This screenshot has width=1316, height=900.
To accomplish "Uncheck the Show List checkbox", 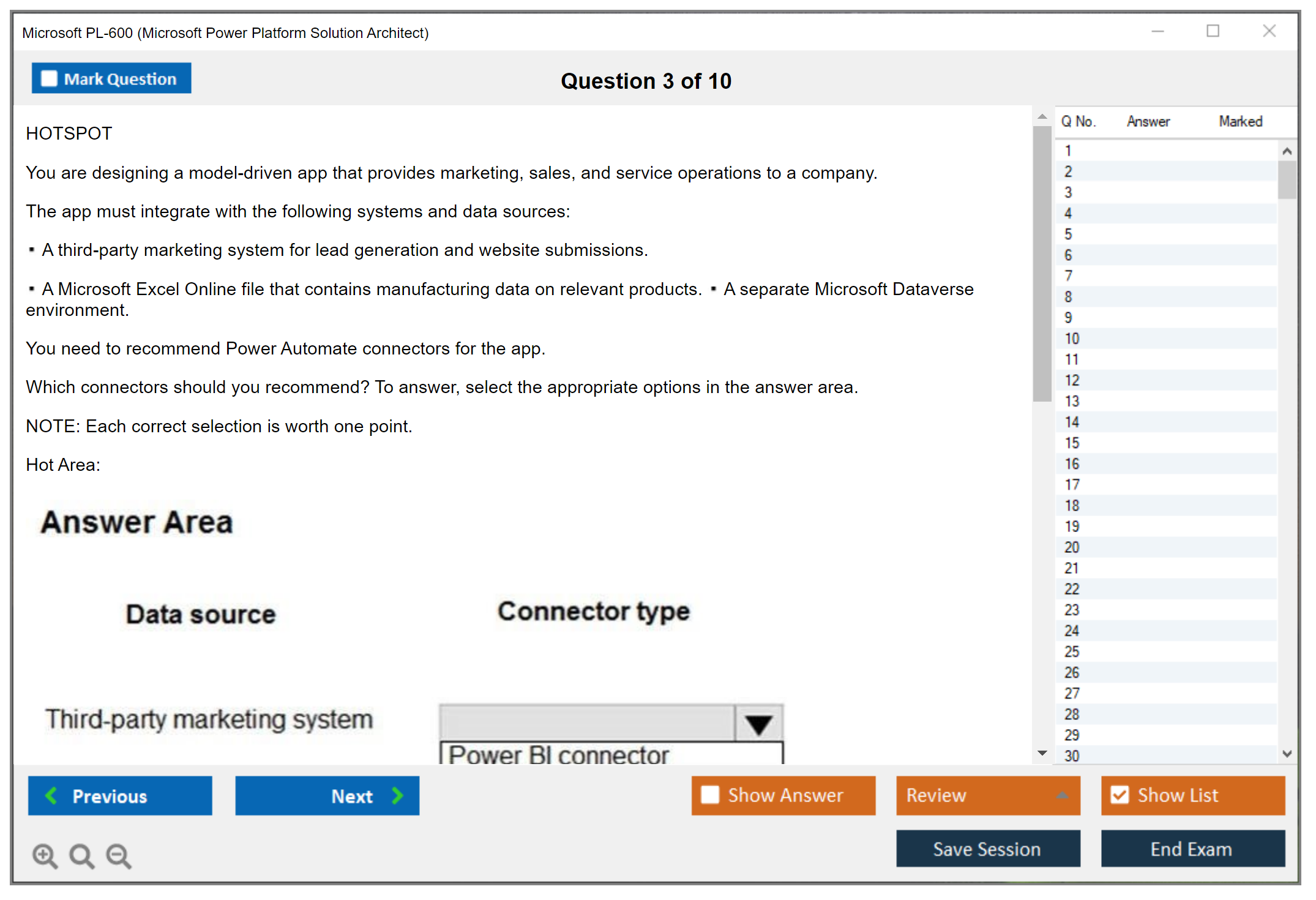I will point(1120,795).
